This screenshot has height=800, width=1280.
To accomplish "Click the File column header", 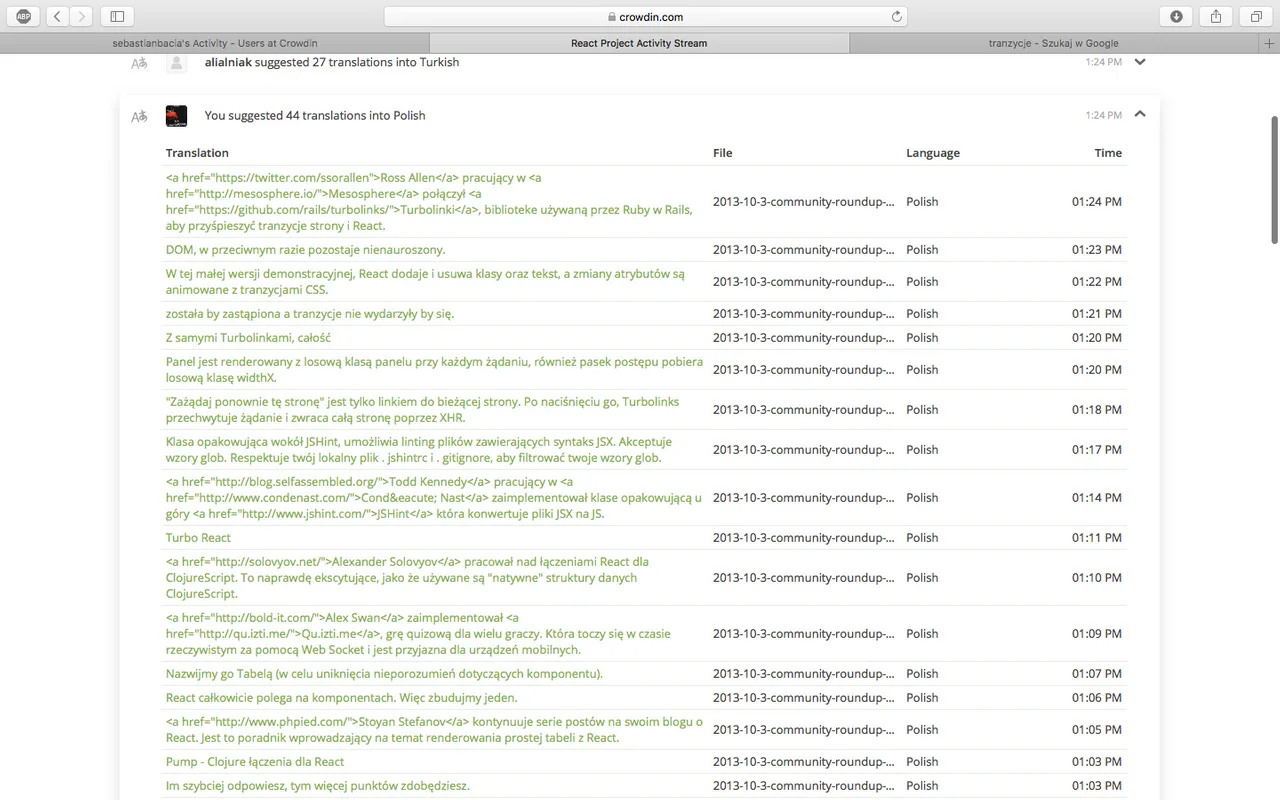I will click(723, 153).
